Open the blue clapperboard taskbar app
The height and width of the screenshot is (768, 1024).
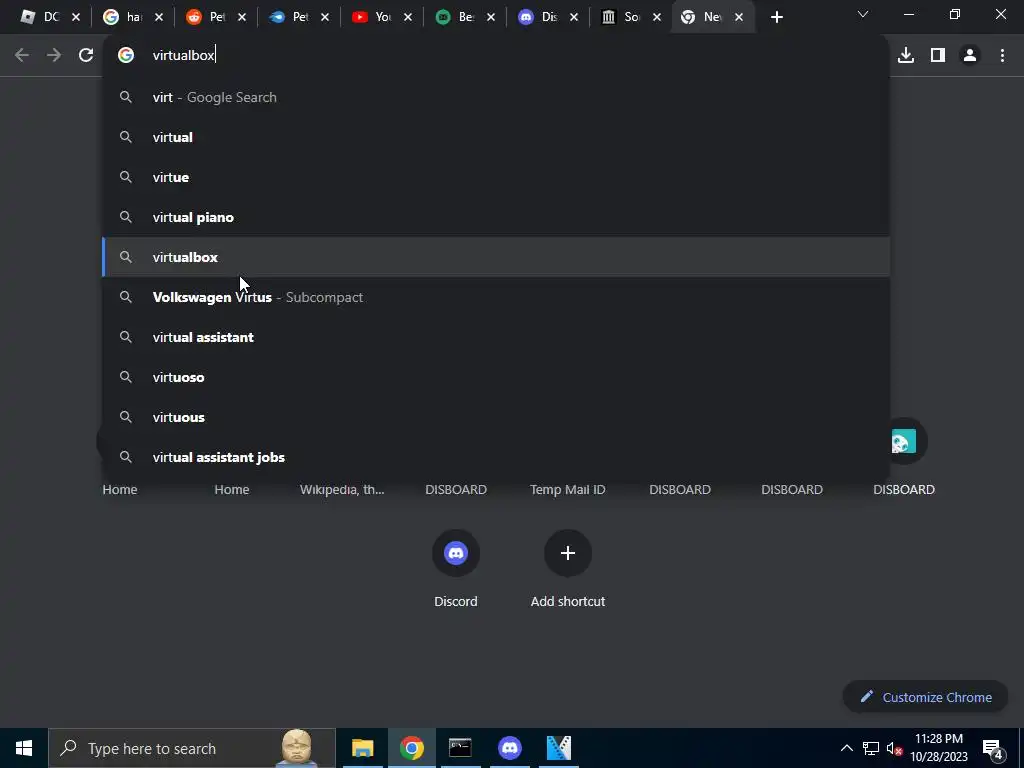[558, 748]
